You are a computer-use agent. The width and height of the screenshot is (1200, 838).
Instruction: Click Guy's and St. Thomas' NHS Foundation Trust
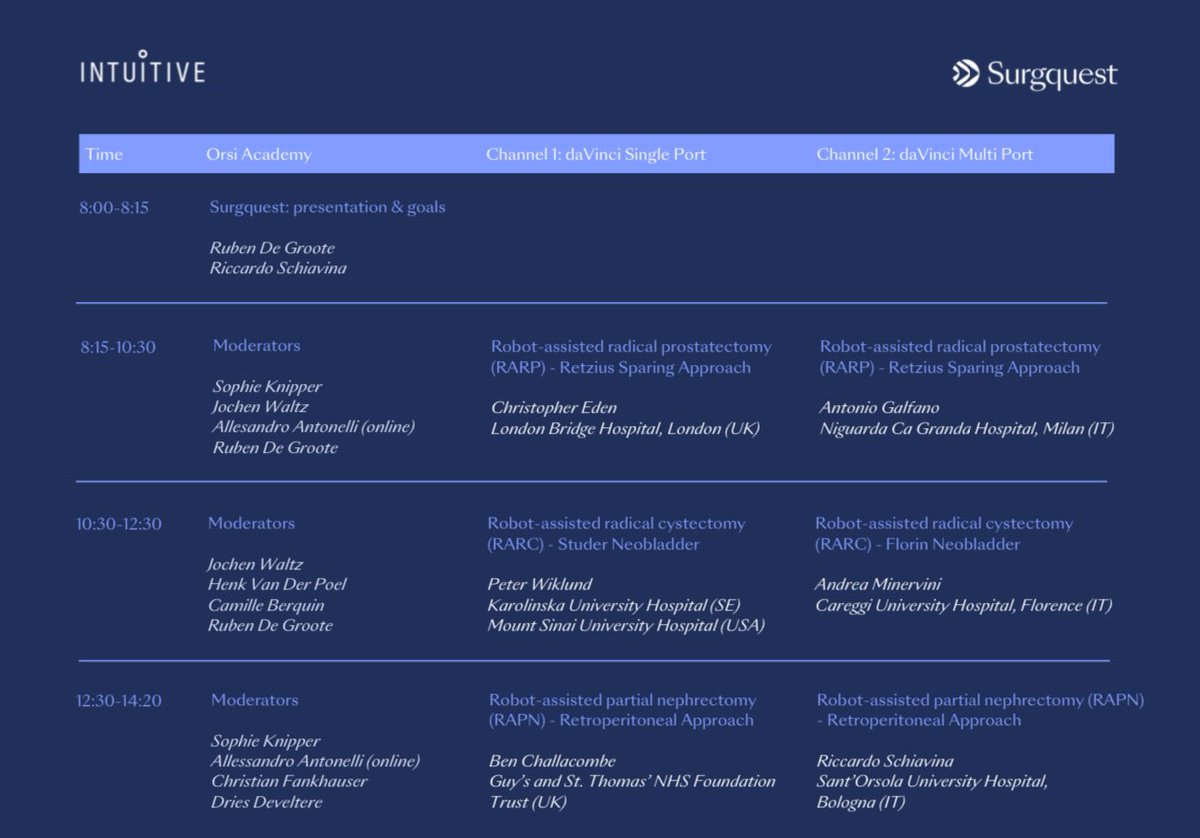632,791
